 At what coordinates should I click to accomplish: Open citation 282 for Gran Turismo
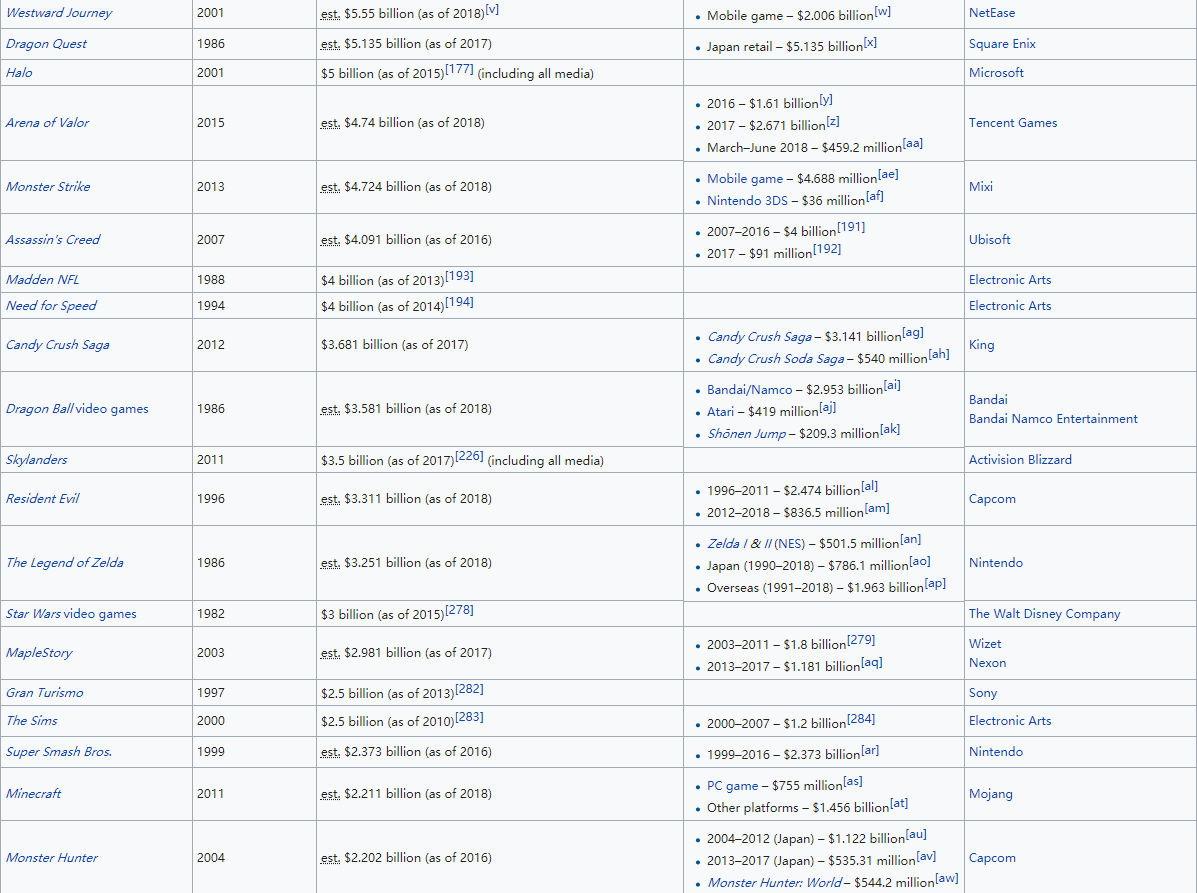tap(469, 690)
